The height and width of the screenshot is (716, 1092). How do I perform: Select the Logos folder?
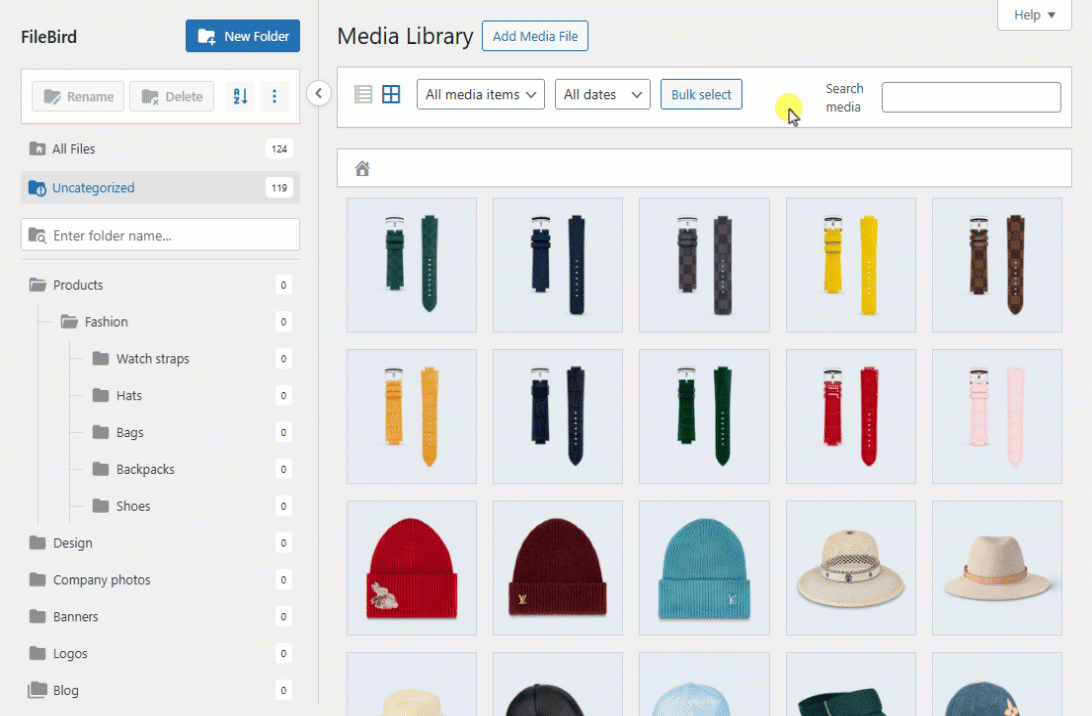(x=160, y=654)
